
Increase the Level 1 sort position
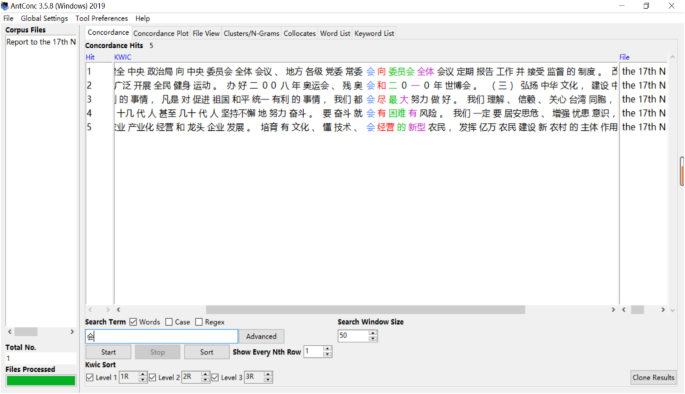[x=142, y=374]
